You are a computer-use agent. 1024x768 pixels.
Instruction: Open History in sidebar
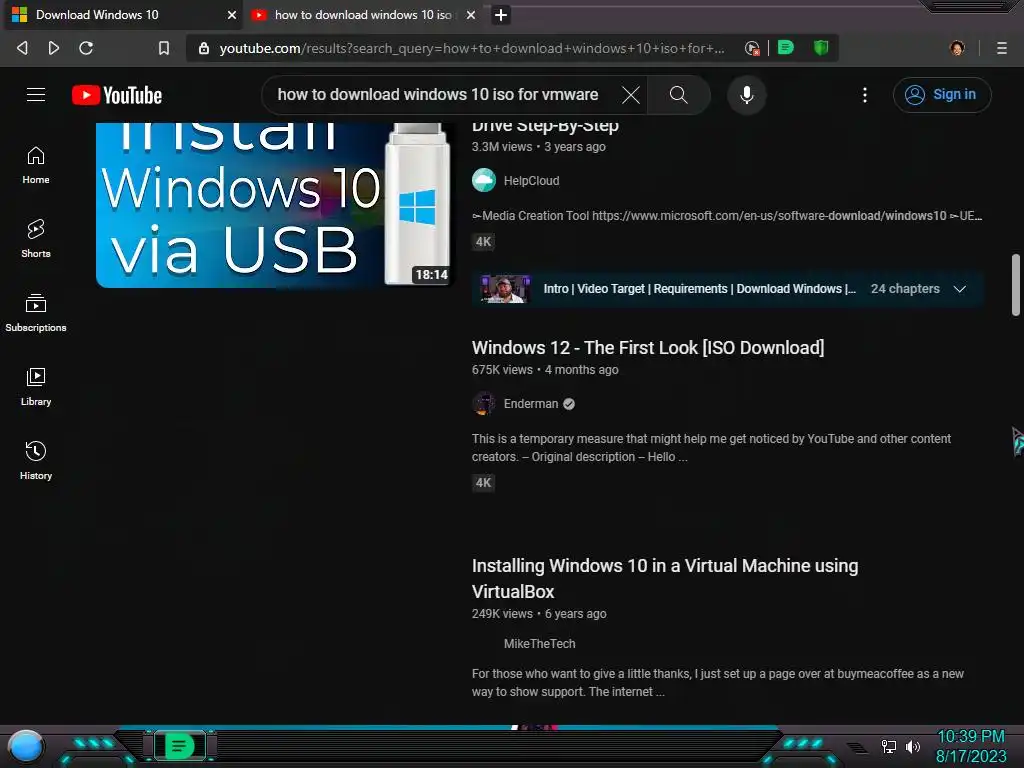[36, 460]
